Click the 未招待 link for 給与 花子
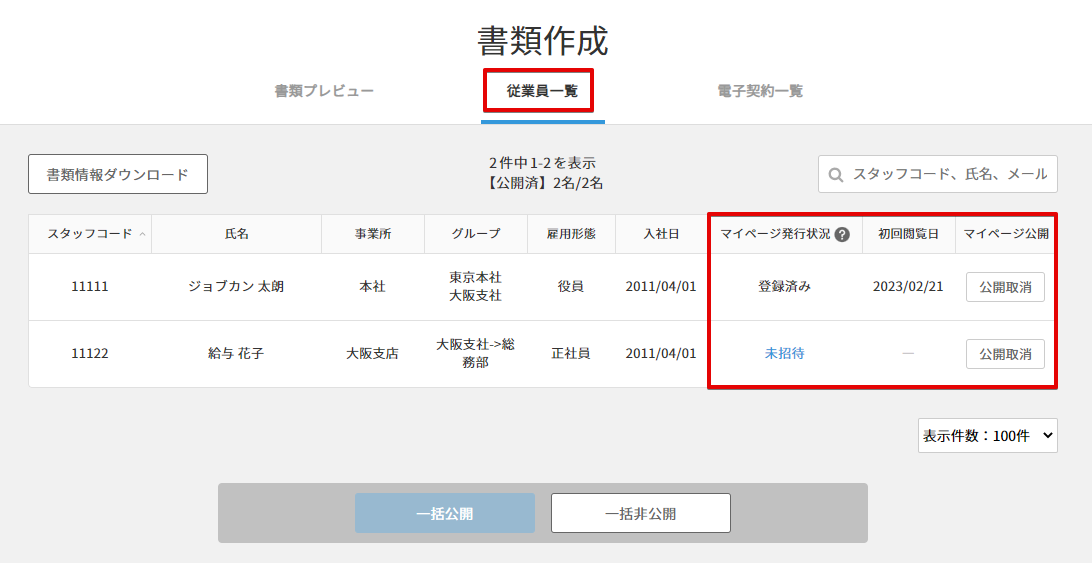The height and width of the screenshot is (563, 1092). point(784,353)
